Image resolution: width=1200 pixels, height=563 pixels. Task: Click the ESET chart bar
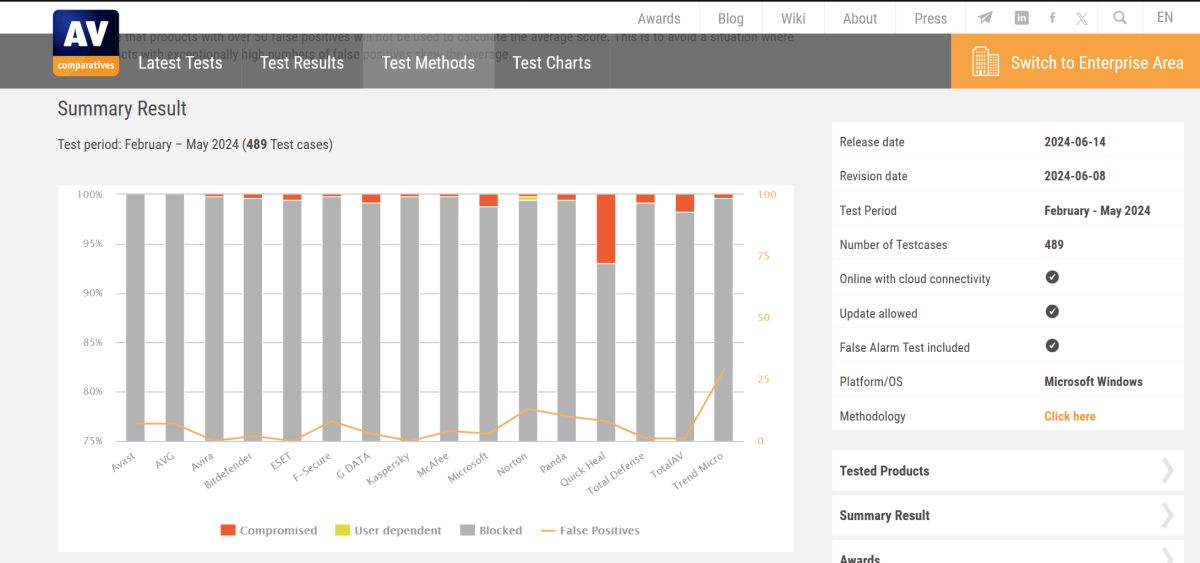(292, 318)
